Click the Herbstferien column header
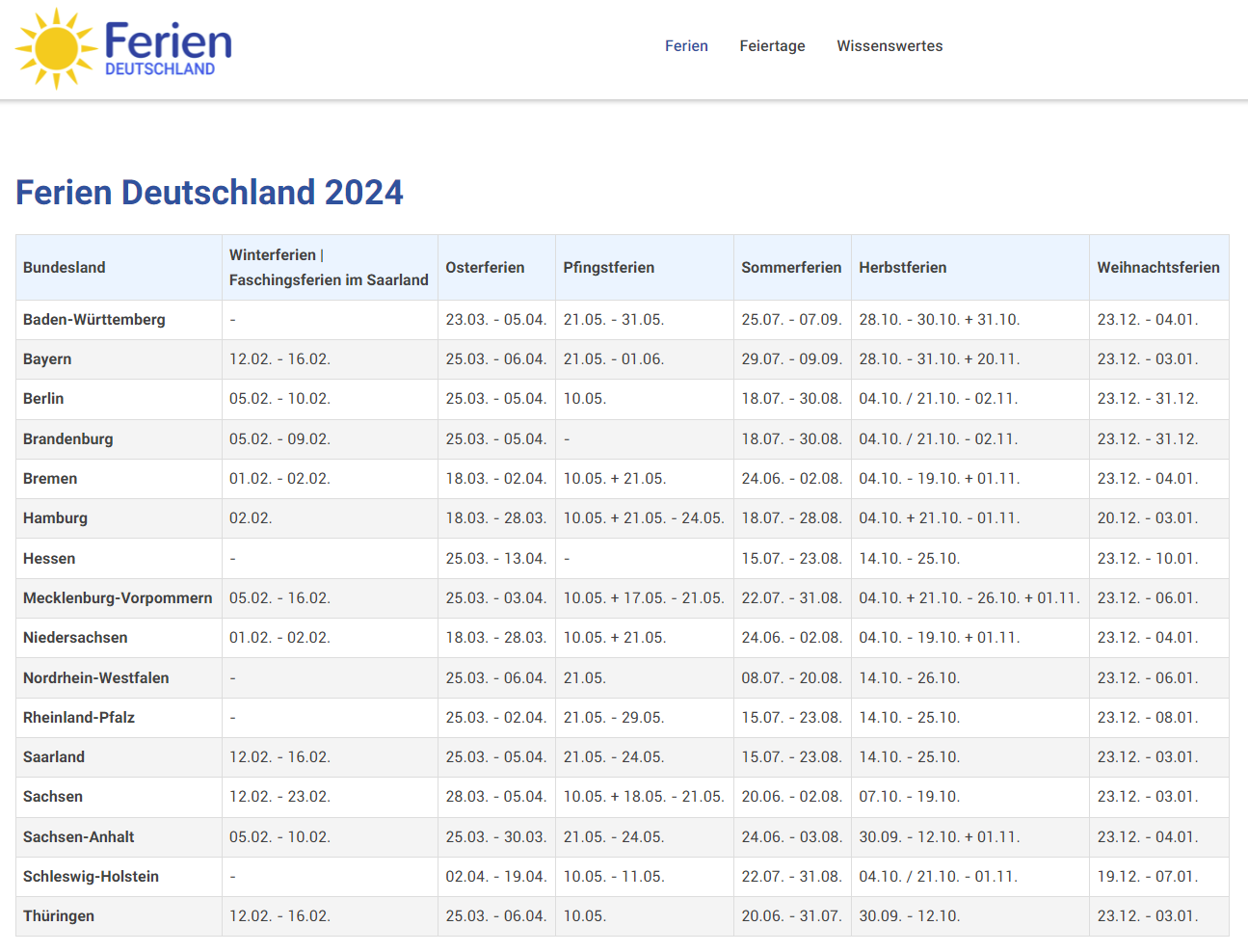This screenshot has height=952, width=1248. (903, 267)
